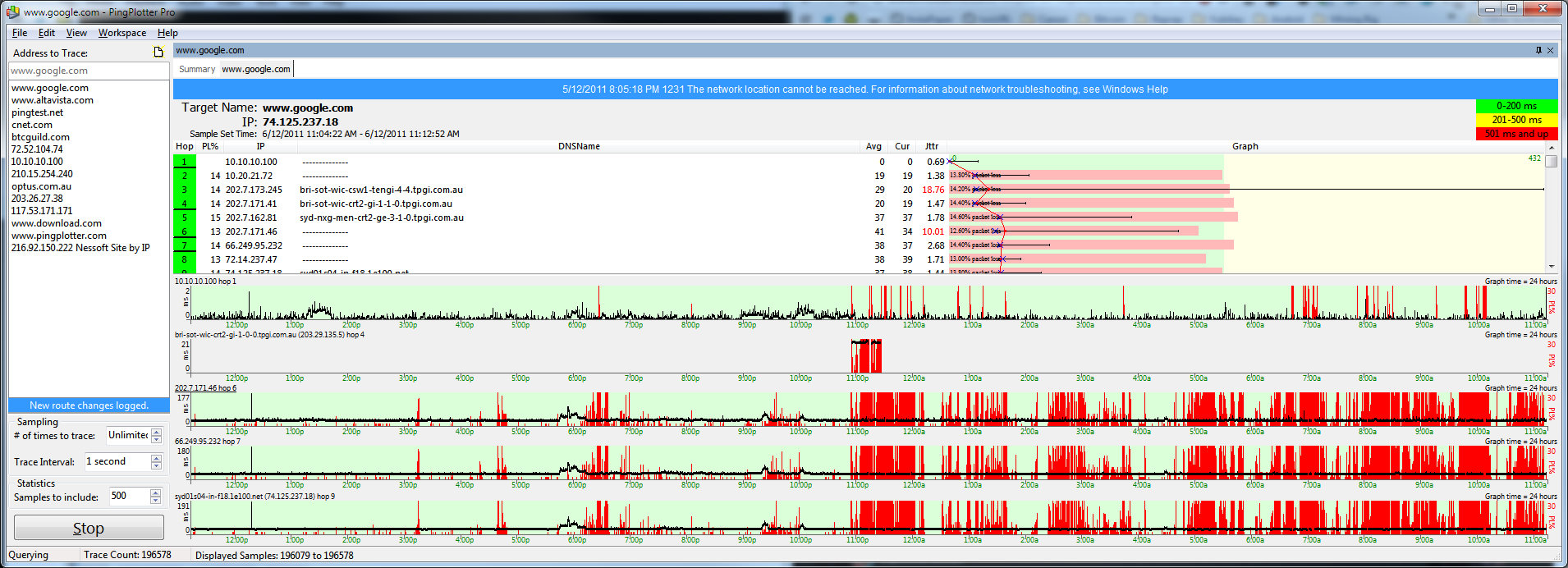Close the www.google.com trace panel

(1550, 50)
